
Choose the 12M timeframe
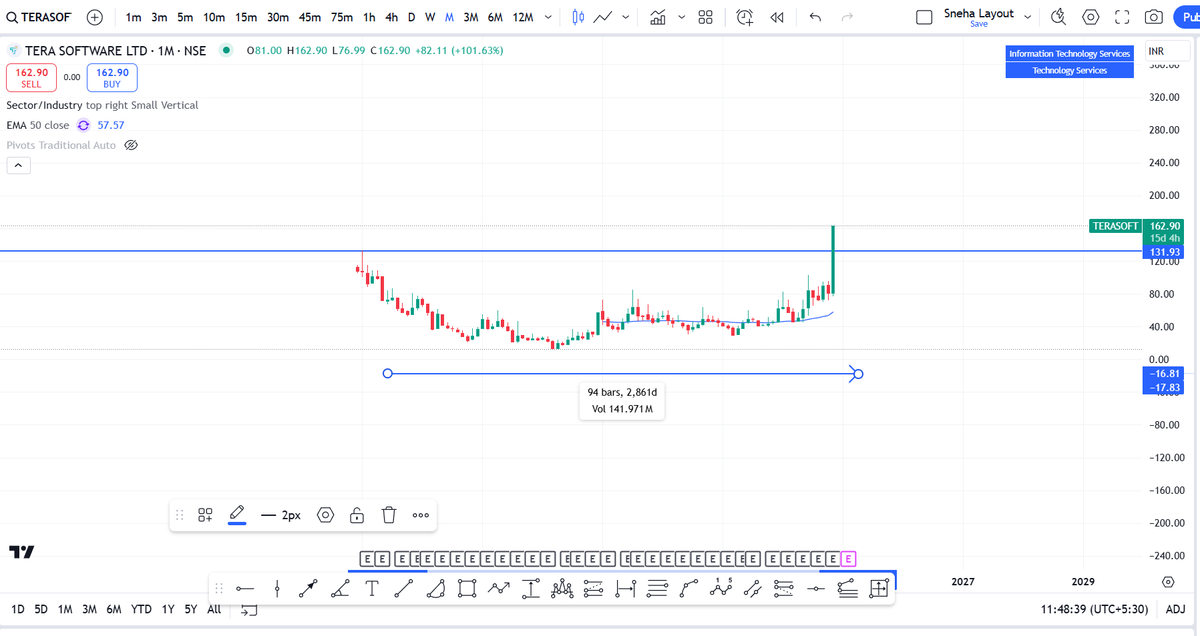522,18
